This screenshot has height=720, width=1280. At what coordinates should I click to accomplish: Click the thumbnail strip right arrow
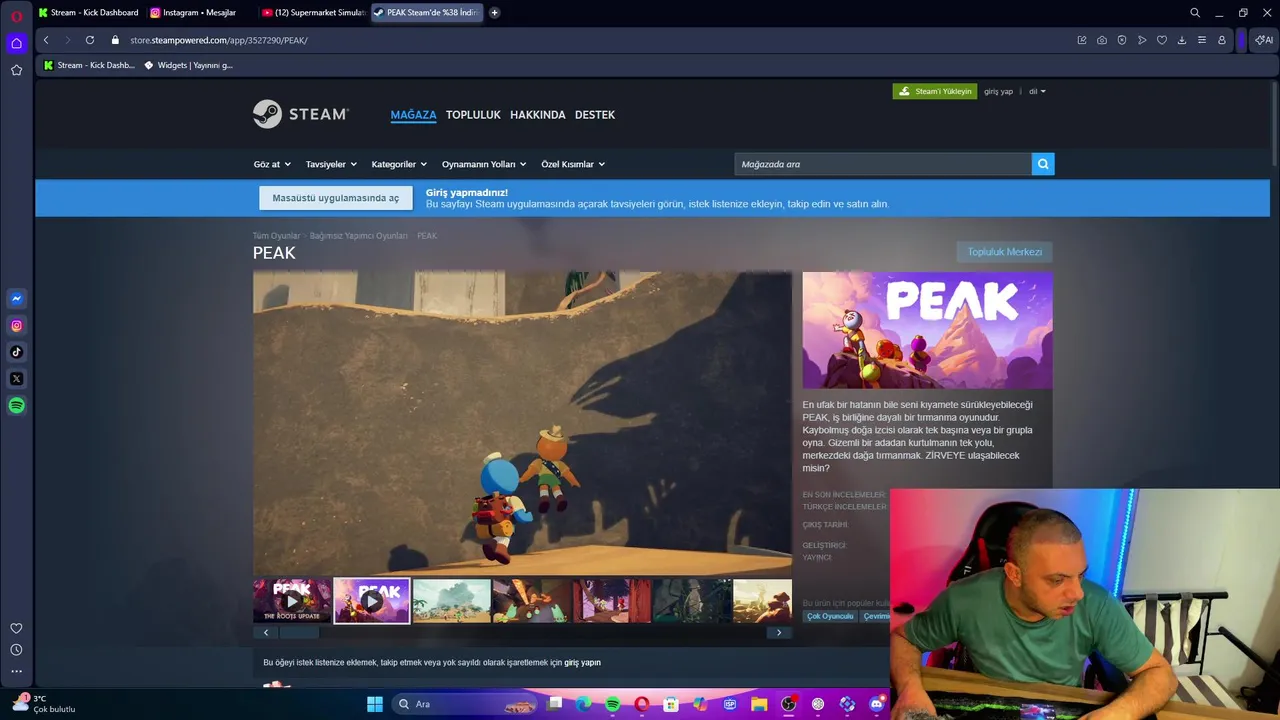(780, 632)
